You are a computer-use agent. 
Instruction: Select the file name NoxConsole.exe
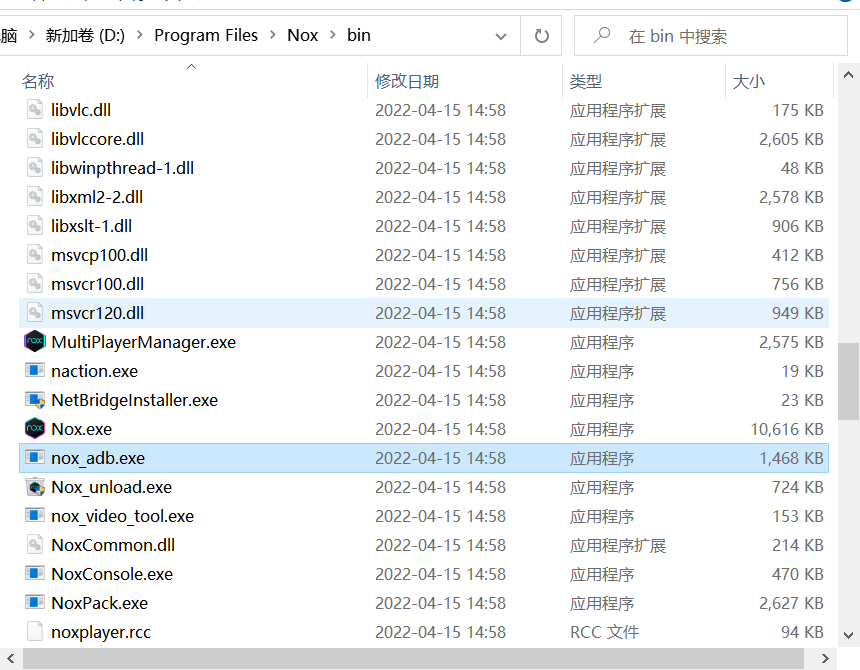coord(112,574)
